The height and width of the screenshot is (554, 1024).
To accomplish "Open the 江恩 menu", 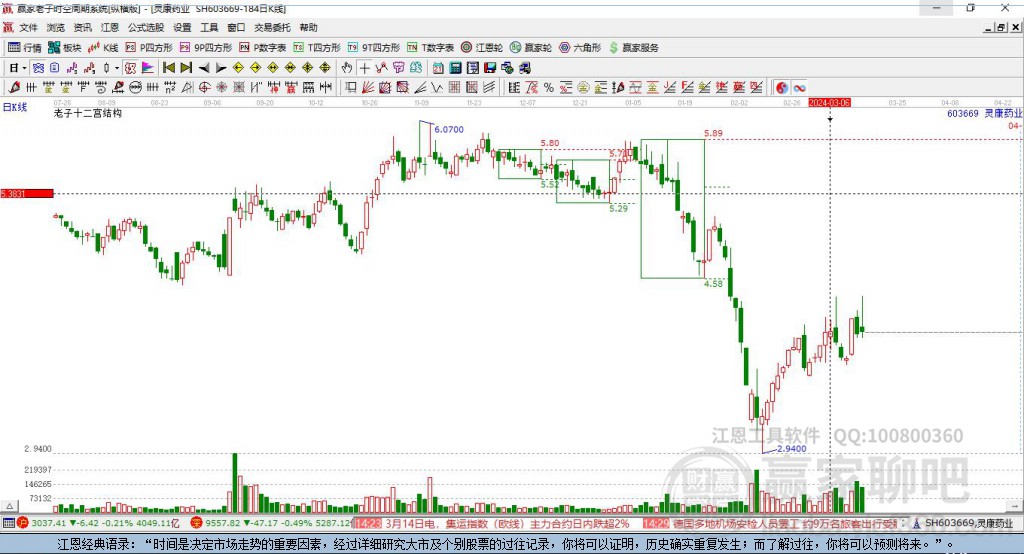I will click(x=110, y=27).
